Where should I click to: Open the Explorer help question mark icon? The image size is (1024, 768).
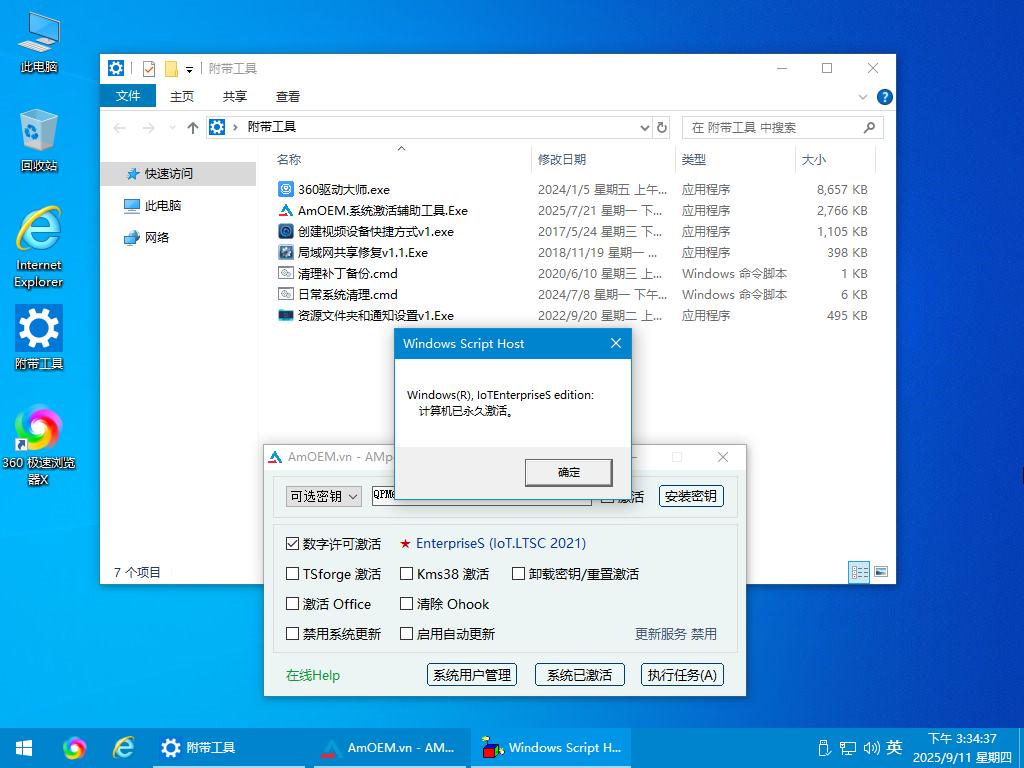[x=884, y=97]
